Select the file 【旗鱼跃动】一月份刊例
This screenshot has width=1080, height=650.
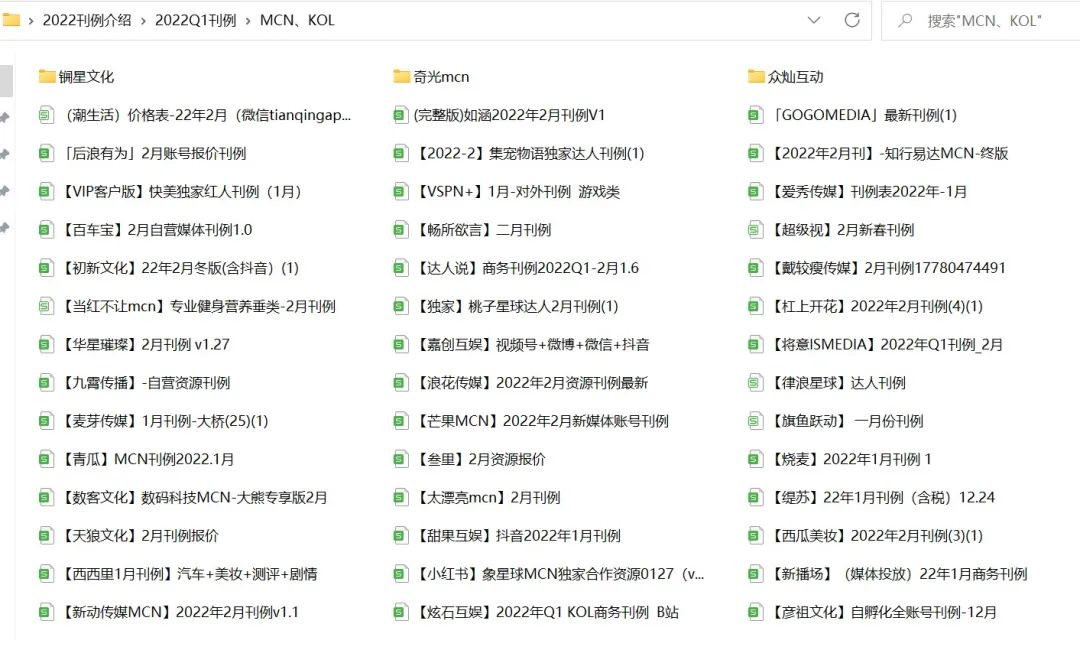click(836, 421)
